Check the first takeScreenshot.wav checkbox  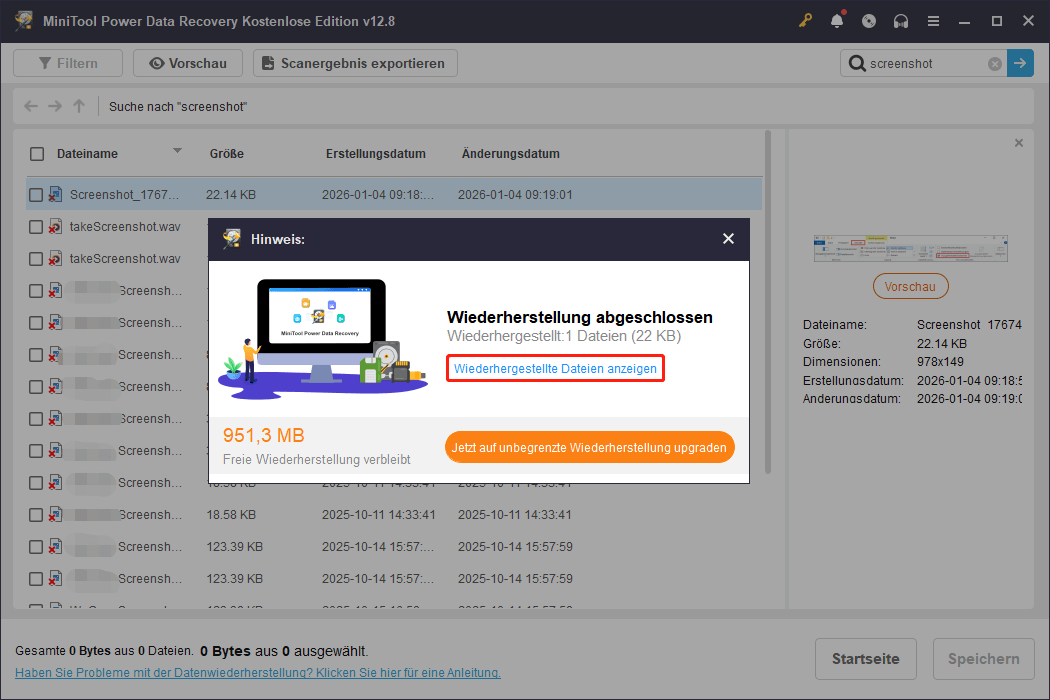[37, 226]
